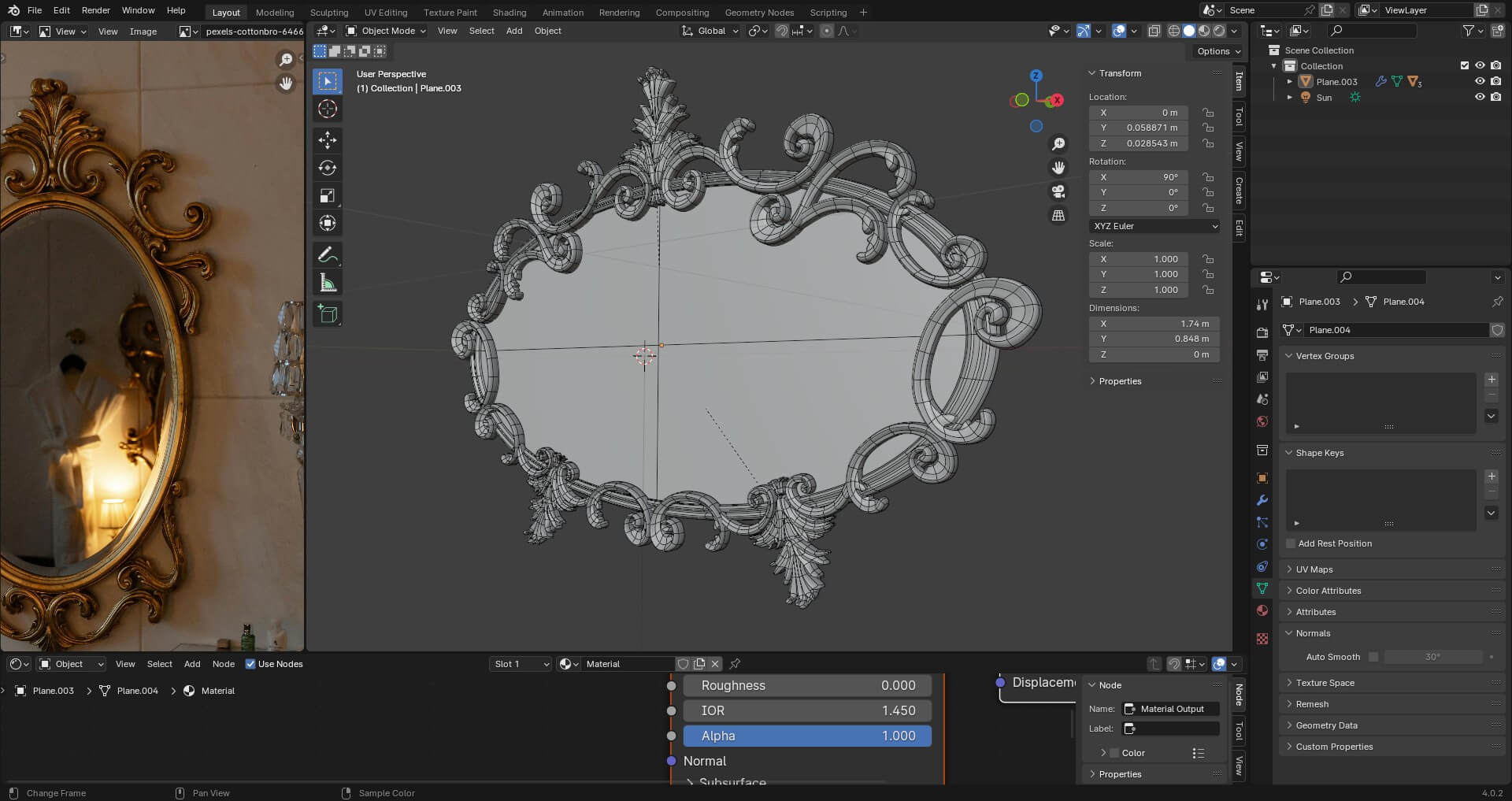Open the Global transform orientation dropdown
Screen dimensions: 1512x801
coord(710,31)
